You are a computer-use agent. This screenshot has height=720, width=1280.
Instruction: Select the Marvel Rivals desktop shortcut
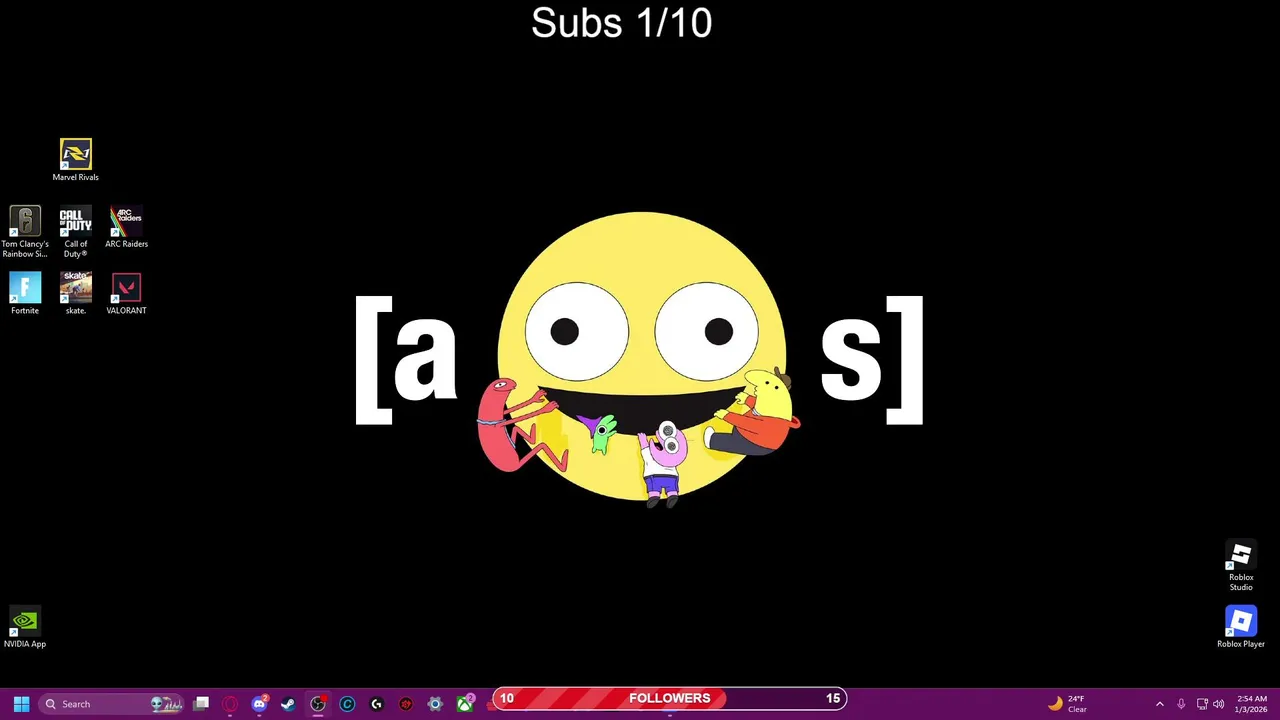point(75,160)
